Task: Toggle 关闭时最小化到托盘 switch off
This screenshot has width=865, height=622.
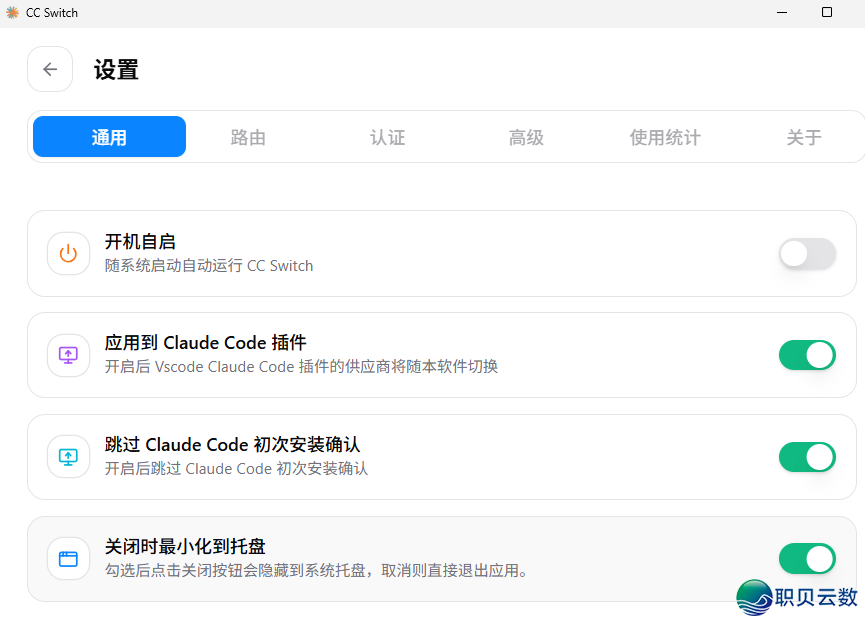Action: (807, 559)
